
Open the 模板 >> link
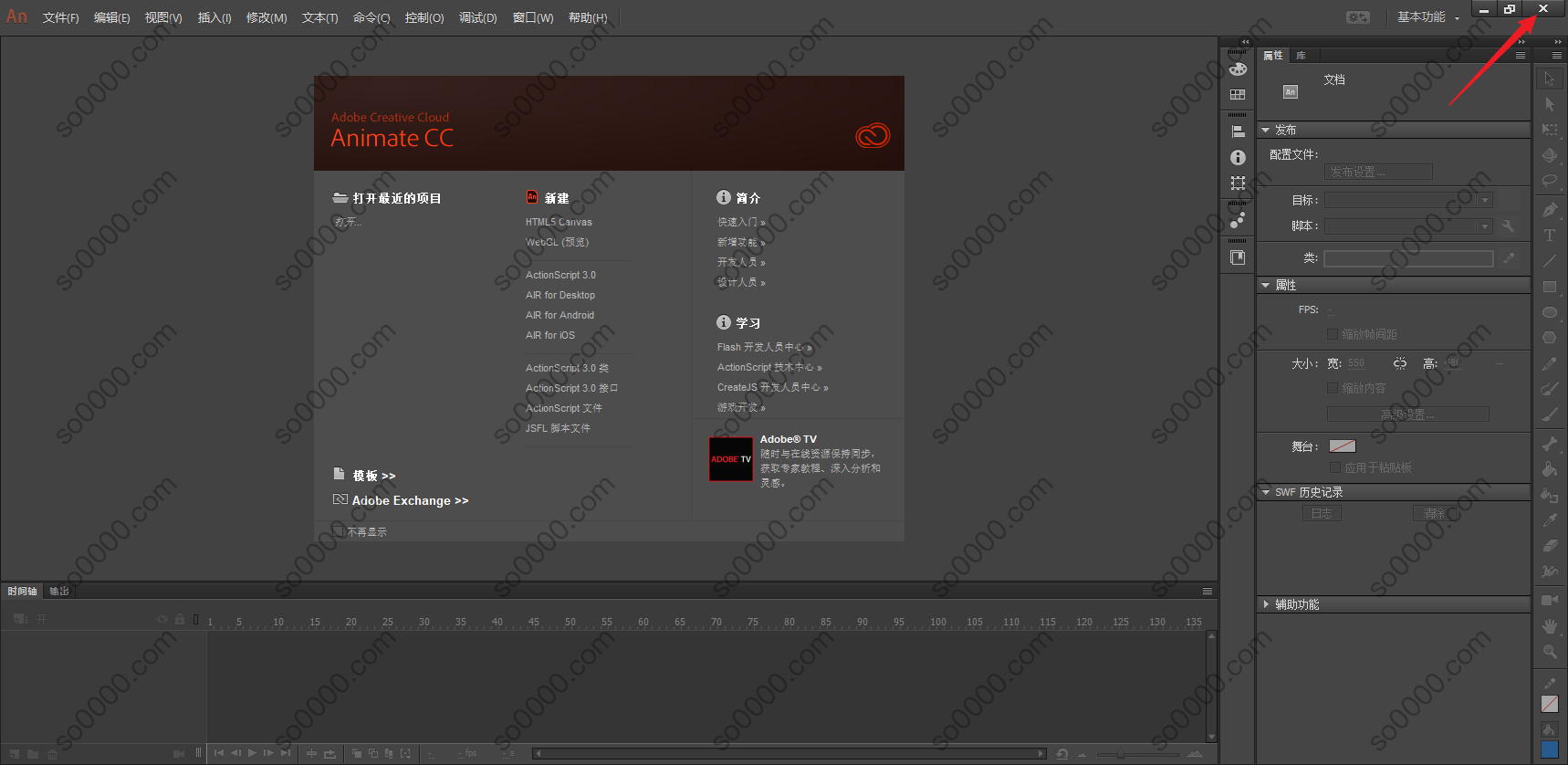[374, 476]
